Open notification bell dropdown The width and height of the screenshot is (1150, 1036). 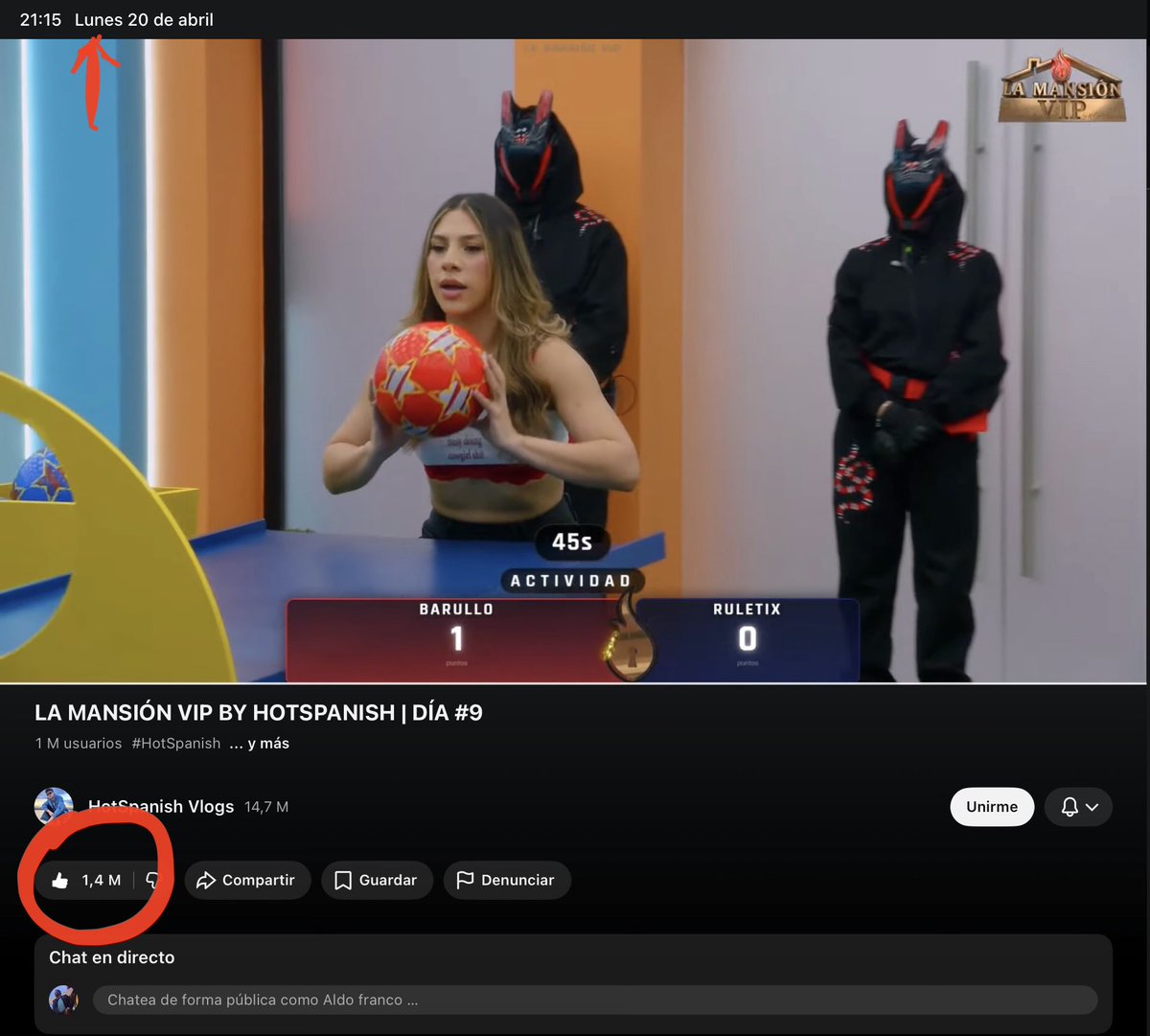pos(1078,807)
